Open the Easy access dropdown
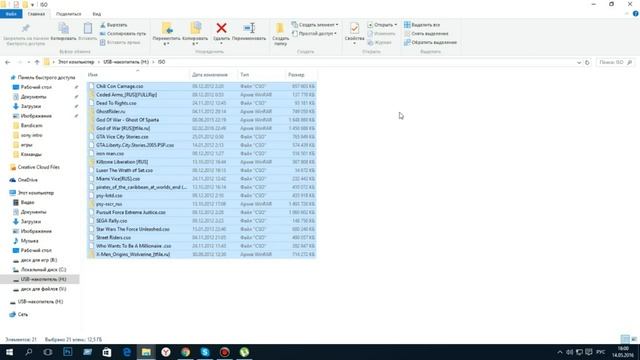640x360 pixels. pos(314,33)
